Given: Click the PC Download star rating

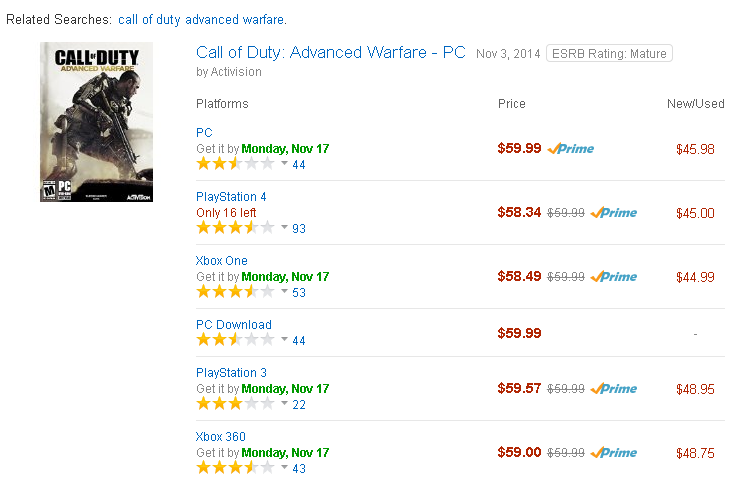Looking at the screenshot, I should tap(235, 339).
